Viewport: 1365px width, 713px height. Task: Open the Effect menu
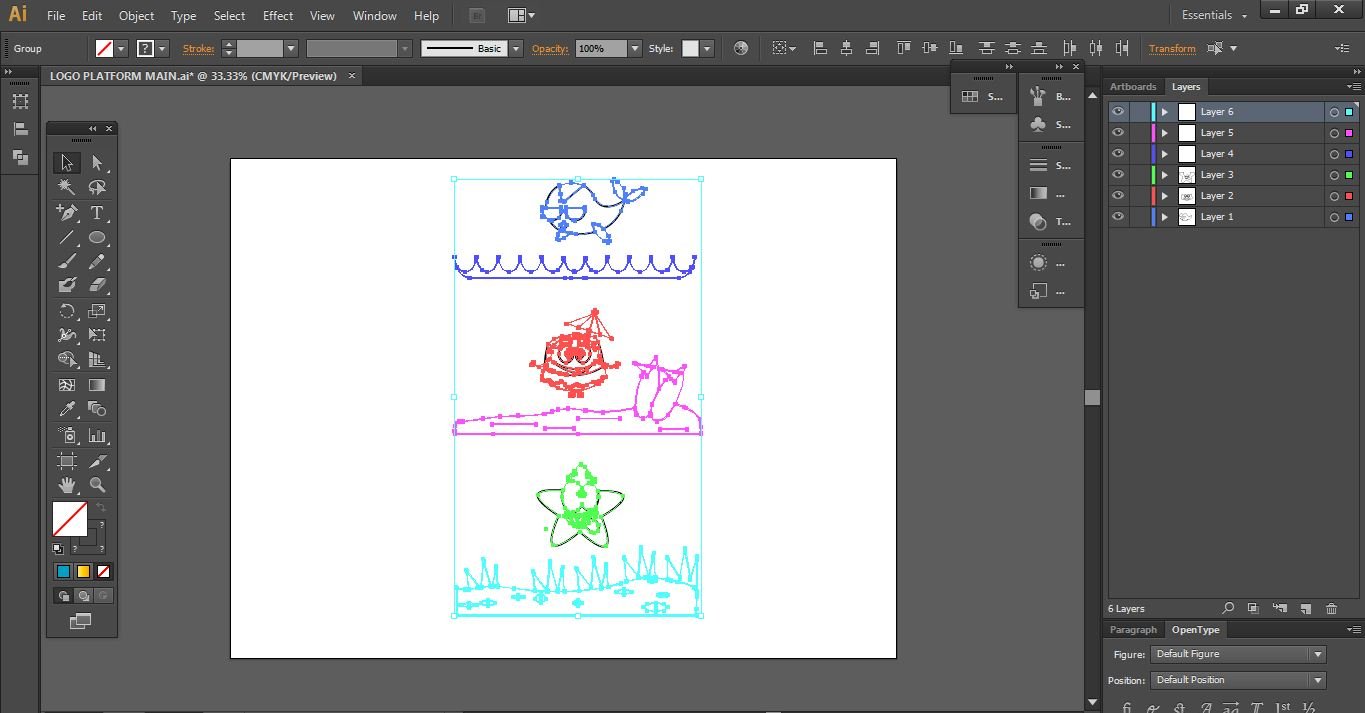[x=278, y=16]
